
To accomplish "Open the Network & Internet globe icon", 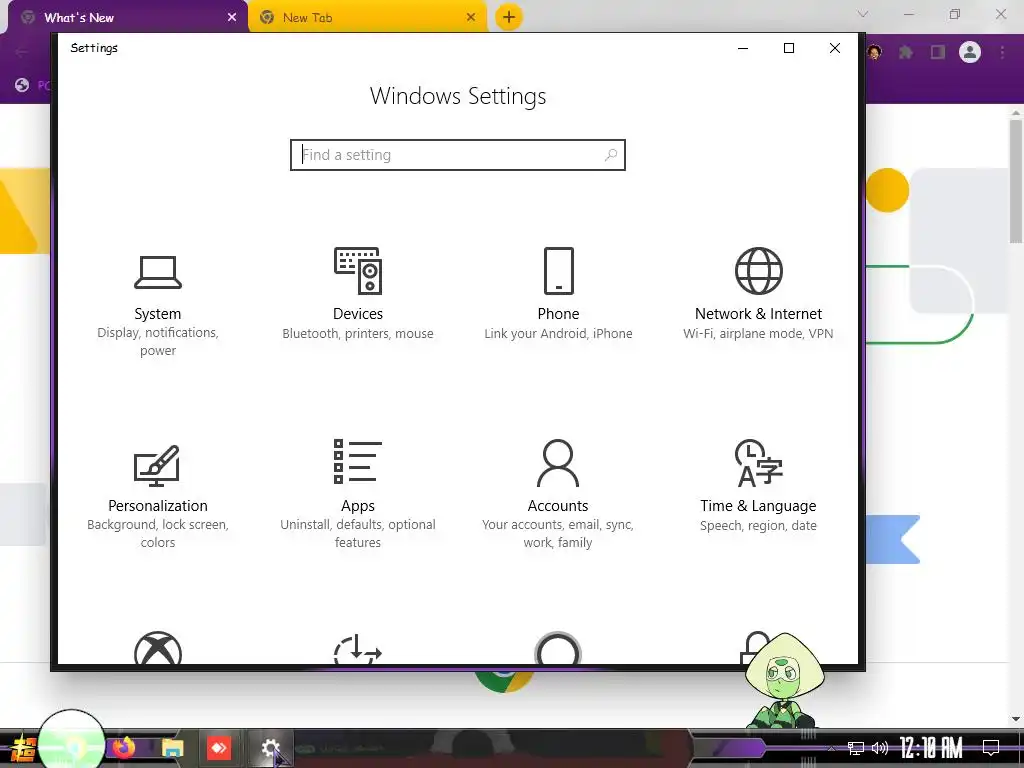I will click(758, 271).
